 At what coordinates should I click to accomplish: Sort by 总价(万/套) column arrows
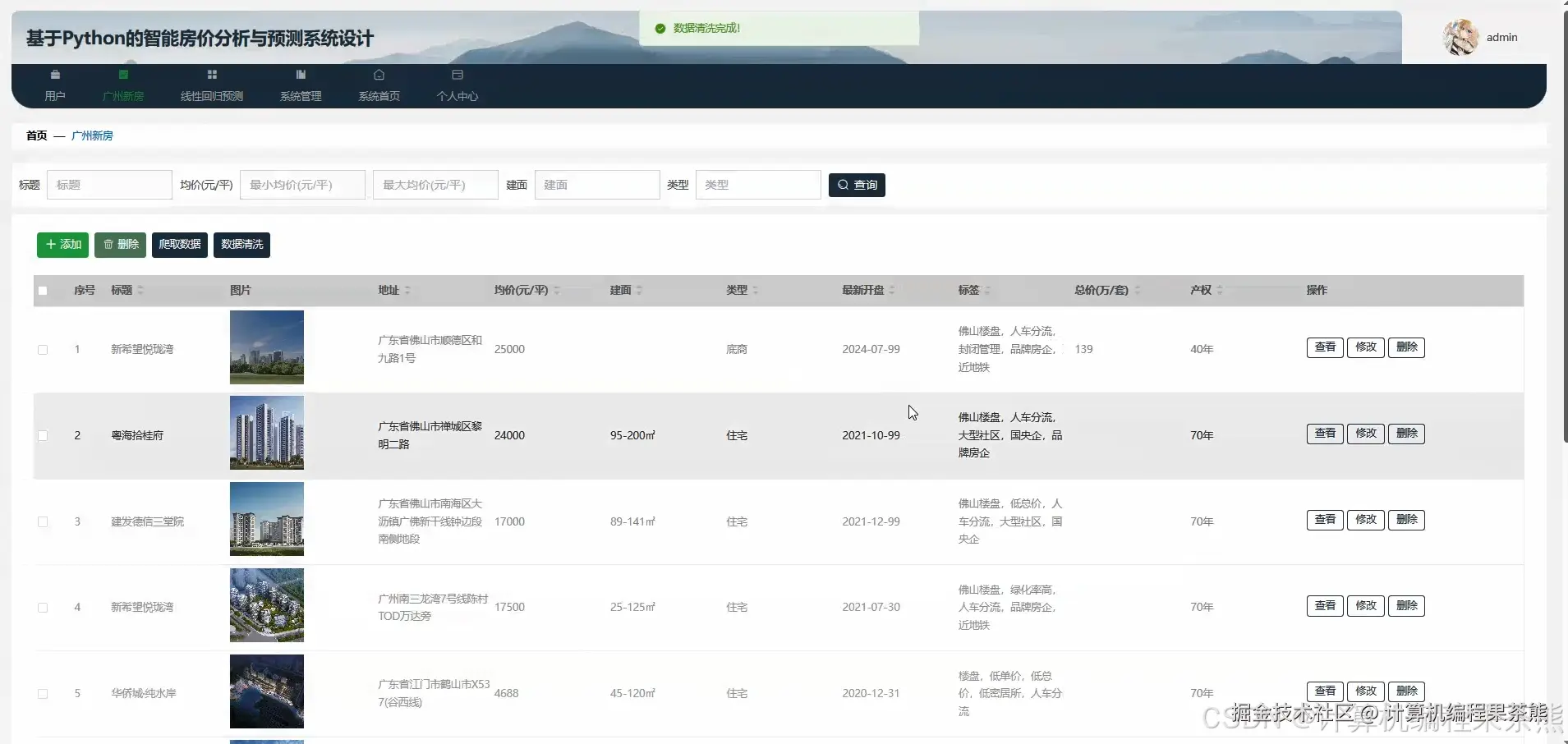[x=1137, y=291]
